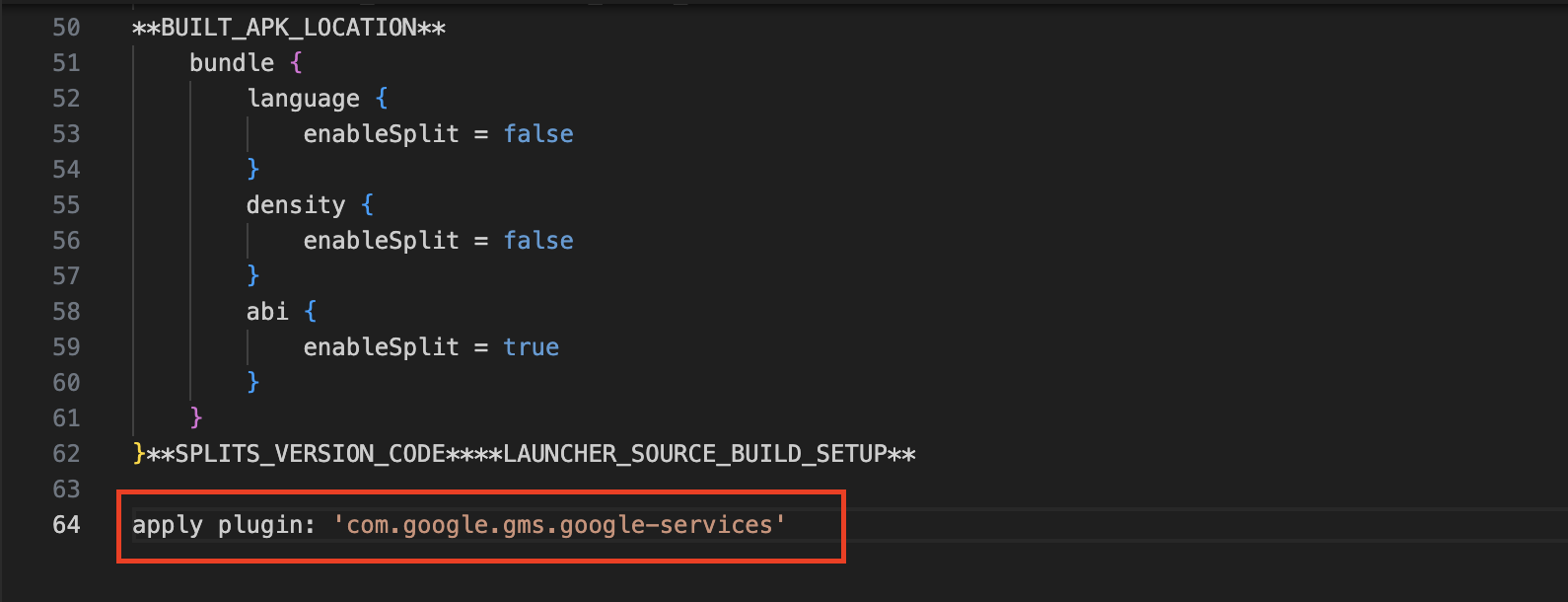The image size is (1568, 602).
Task: Select line number 64 in the gutter
Action: coord(66,525)
